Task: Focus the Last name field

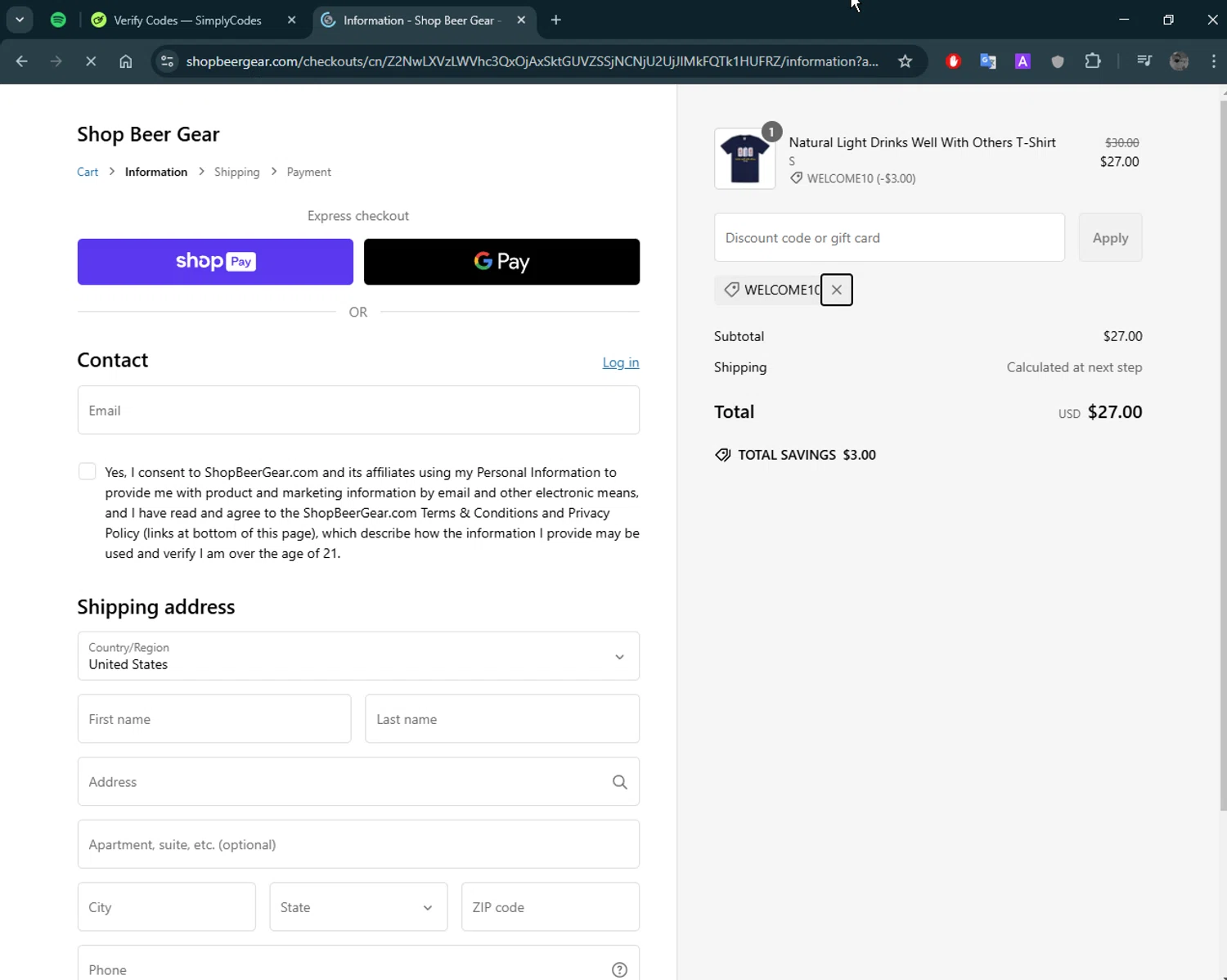Action: [502, 719]
